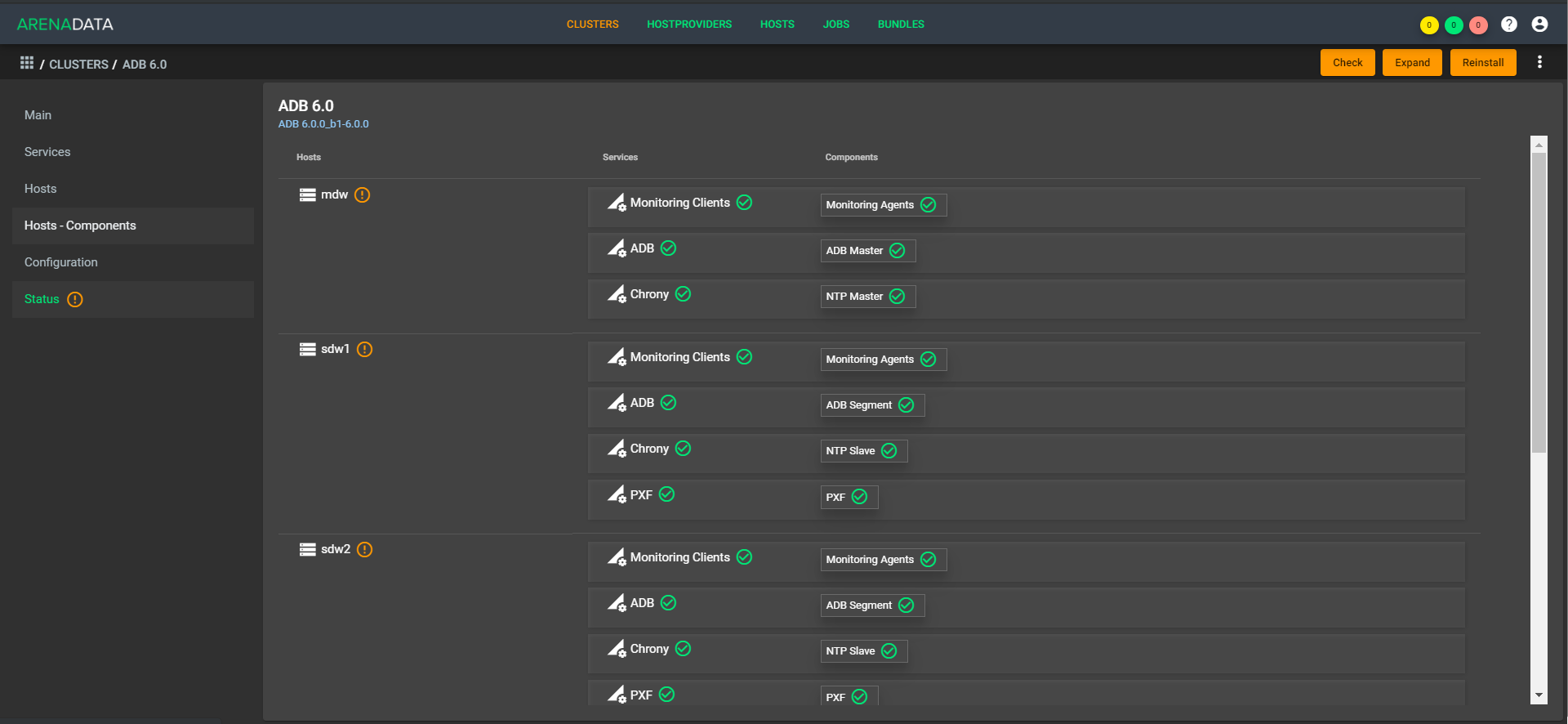Open the user account profile icon

click(1539, 25)
